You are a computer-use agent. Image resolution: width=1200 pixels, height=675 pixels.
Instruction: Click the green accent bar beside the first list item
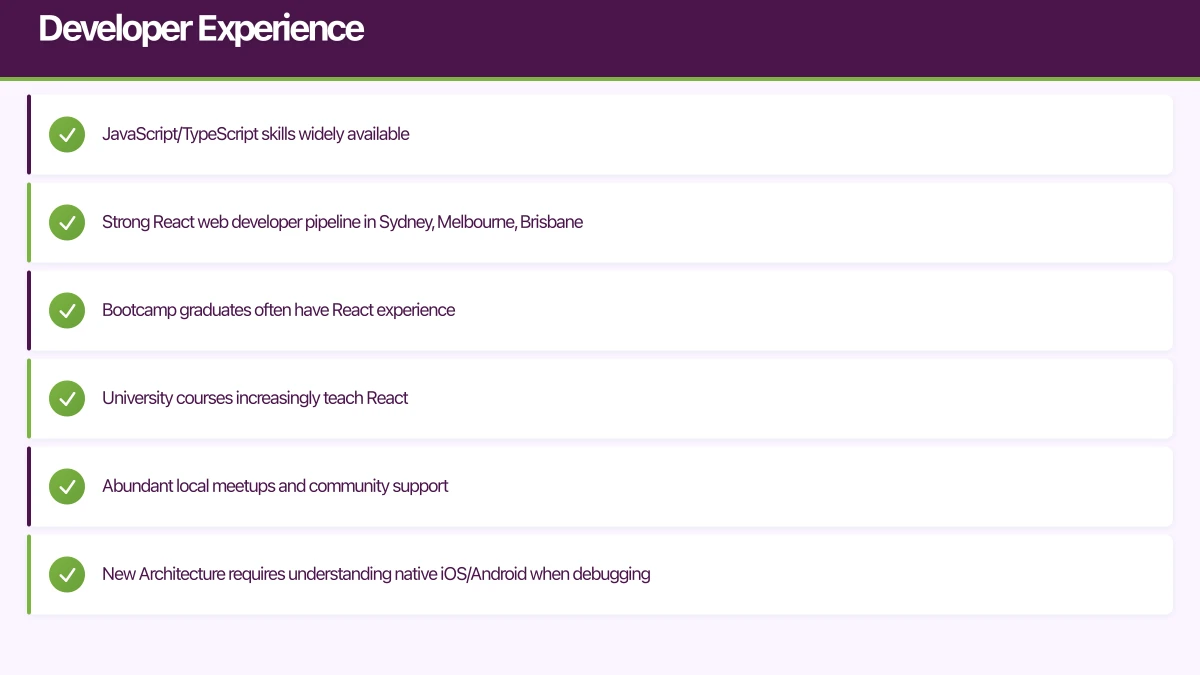[29, 134]
